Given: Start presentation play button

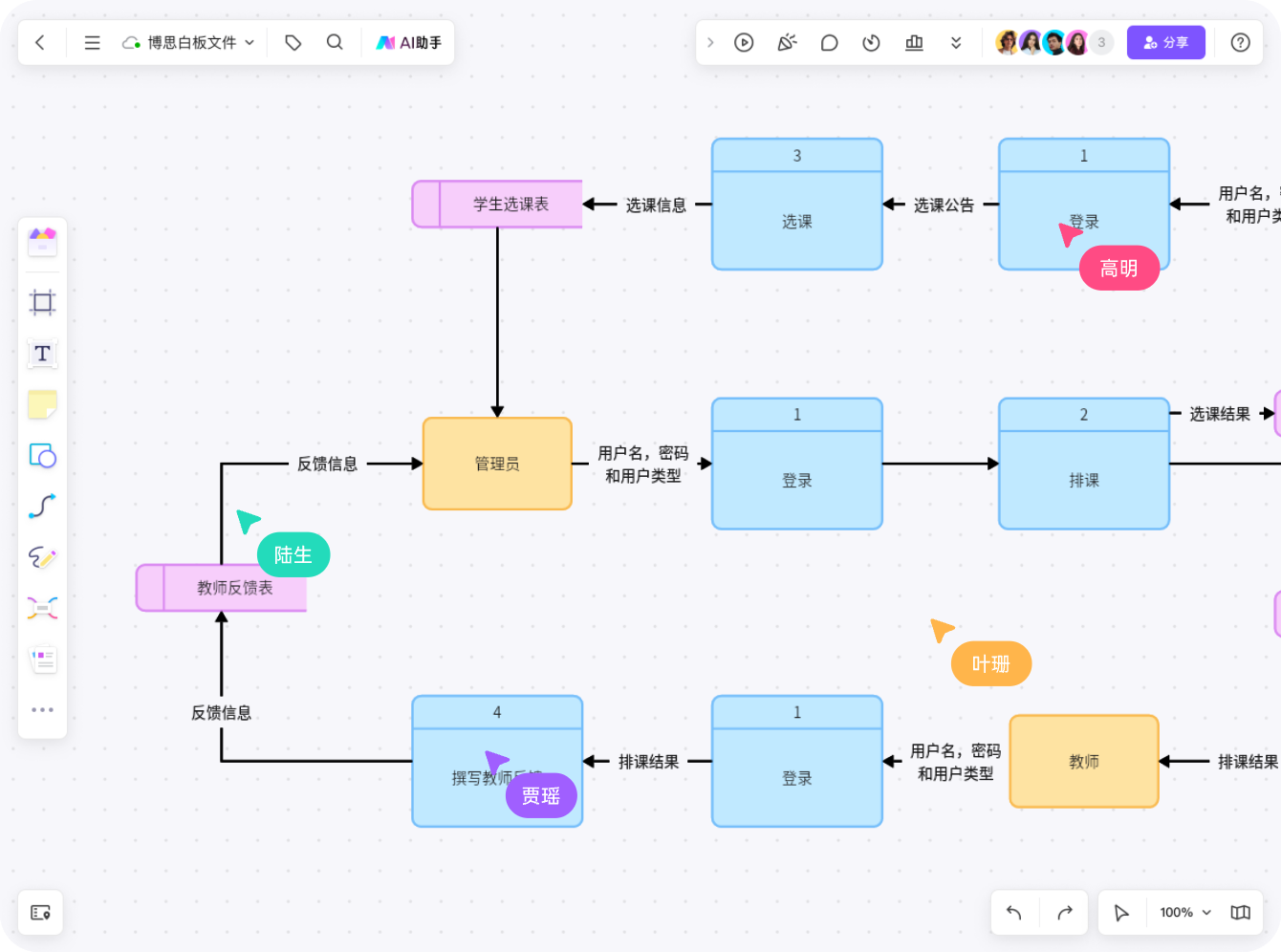Looking at the screenshot, I should coord(744,42).
